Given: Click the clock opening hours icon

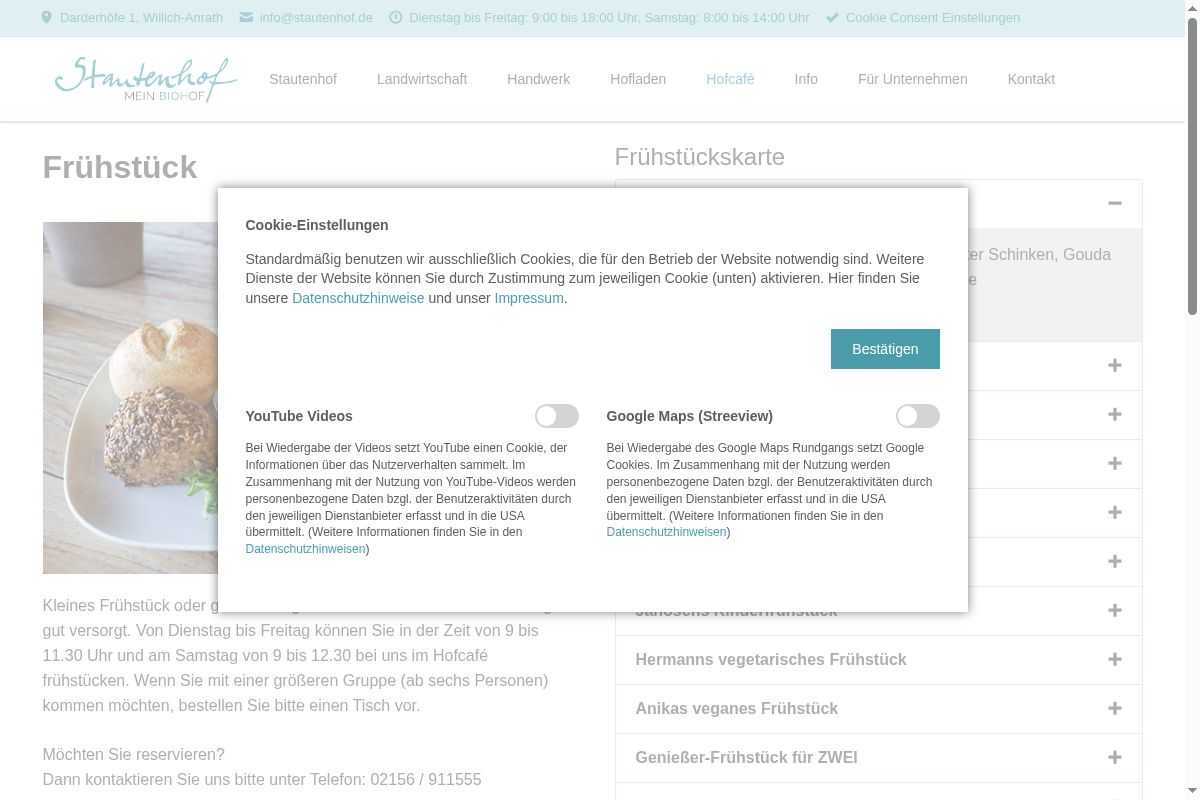Looking at the screenshot, I should point(395,18).
